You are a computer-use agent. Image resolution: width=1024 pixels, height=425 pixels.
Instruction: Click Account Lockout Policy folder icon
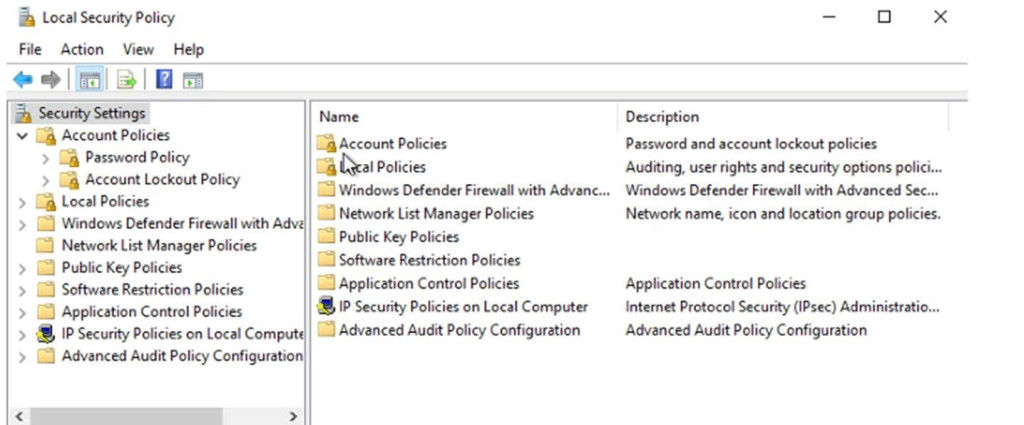point(69,180)
